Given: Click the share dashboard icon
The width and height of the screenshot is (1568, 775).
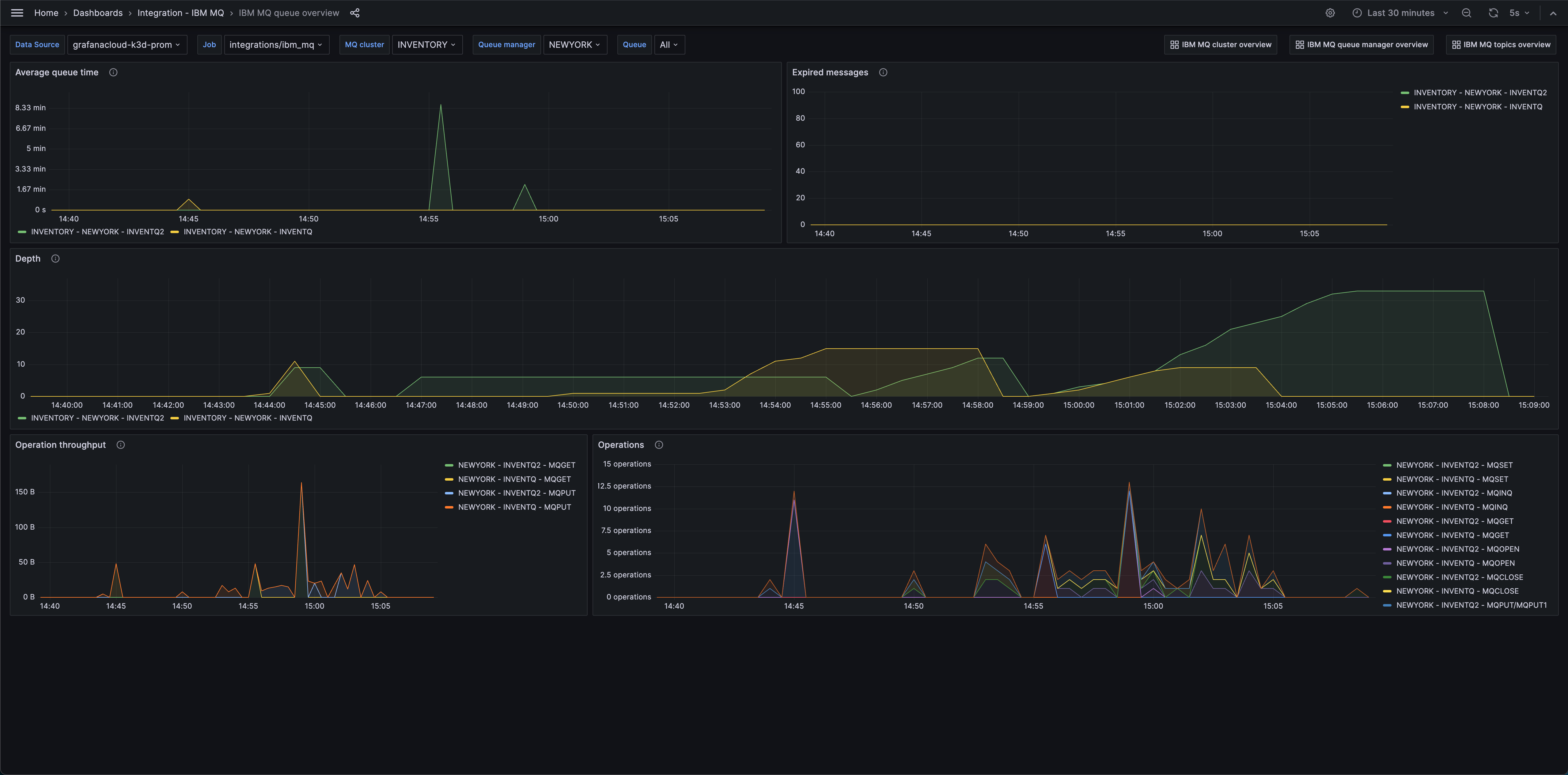Looking at the screenshot, I should pos(355,13).
